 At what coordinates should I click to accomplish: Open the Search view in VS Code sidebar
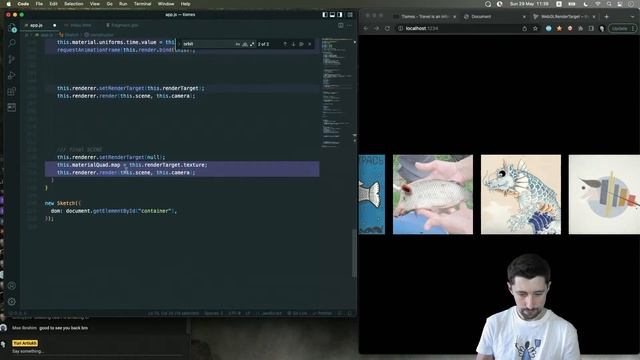coord(12,43)
